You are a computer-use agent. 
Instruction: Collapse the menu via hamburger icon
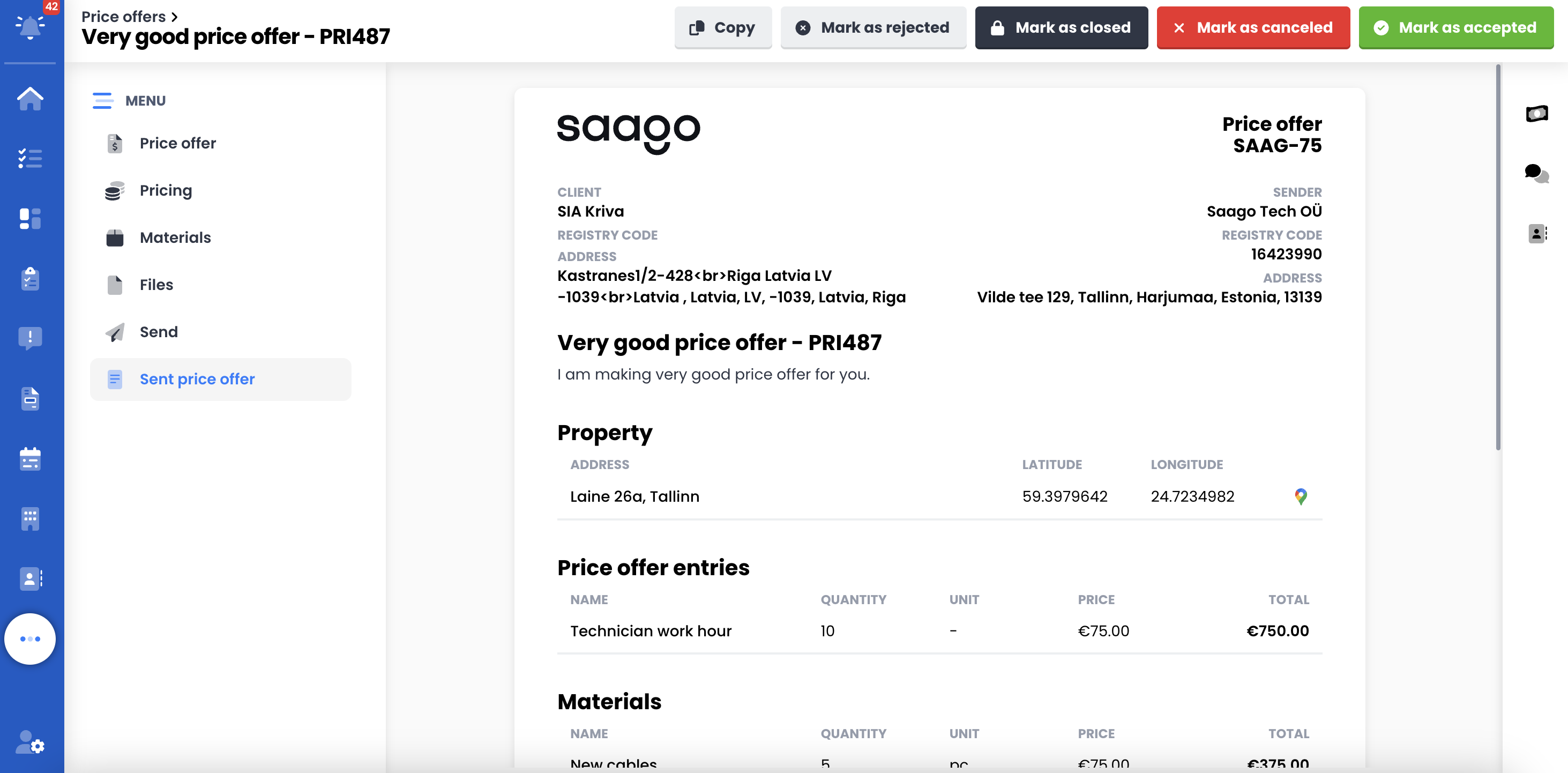(x=102, y=100)
